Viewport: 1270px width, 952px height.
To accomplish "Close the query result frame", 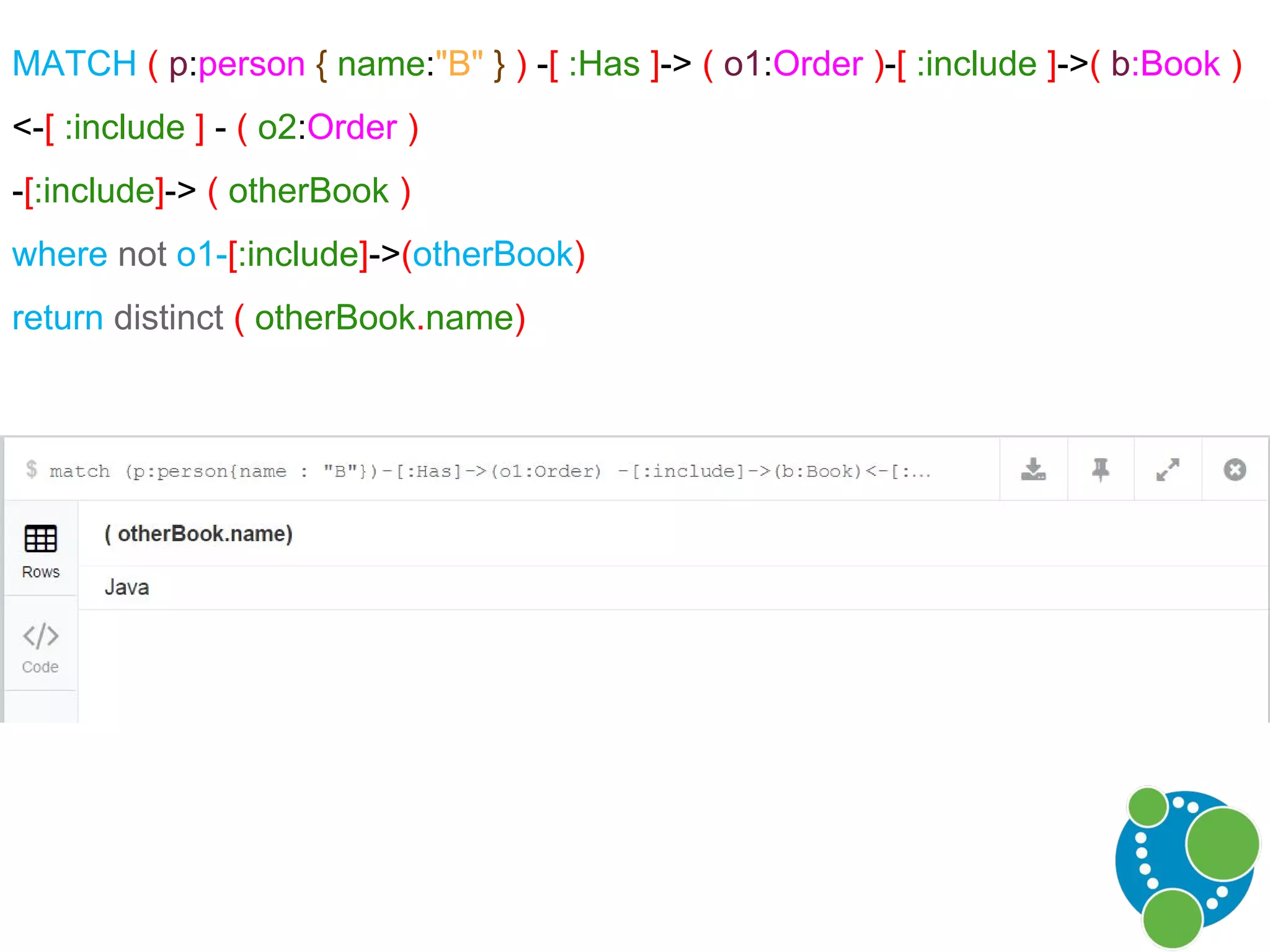I will point(1235,469).
